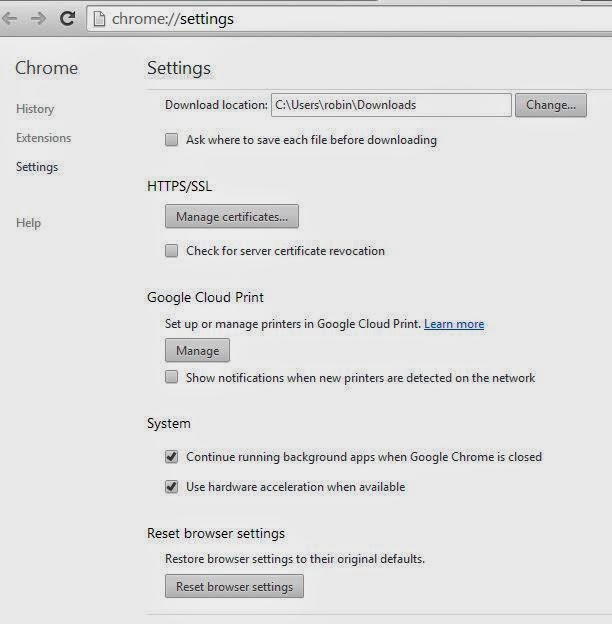
Task: Click Manage under Google Cloud Print
Action: [197, 350]
